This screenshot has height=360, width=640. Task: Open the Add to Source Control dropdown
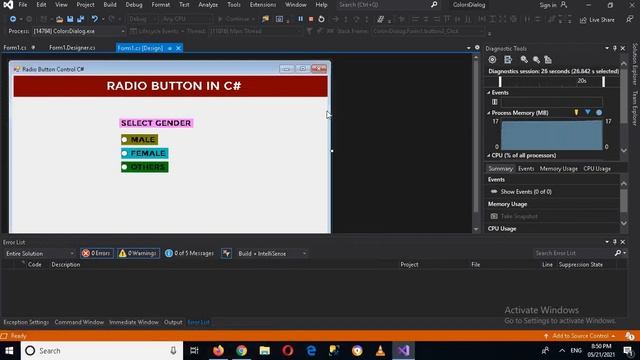(x=580, y=336)
